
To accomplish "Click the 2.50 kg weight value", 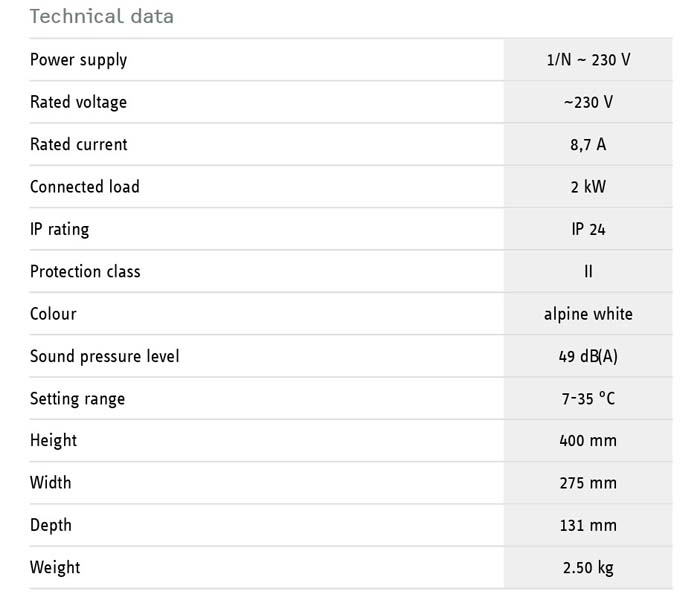I will [x=588, y=568].
